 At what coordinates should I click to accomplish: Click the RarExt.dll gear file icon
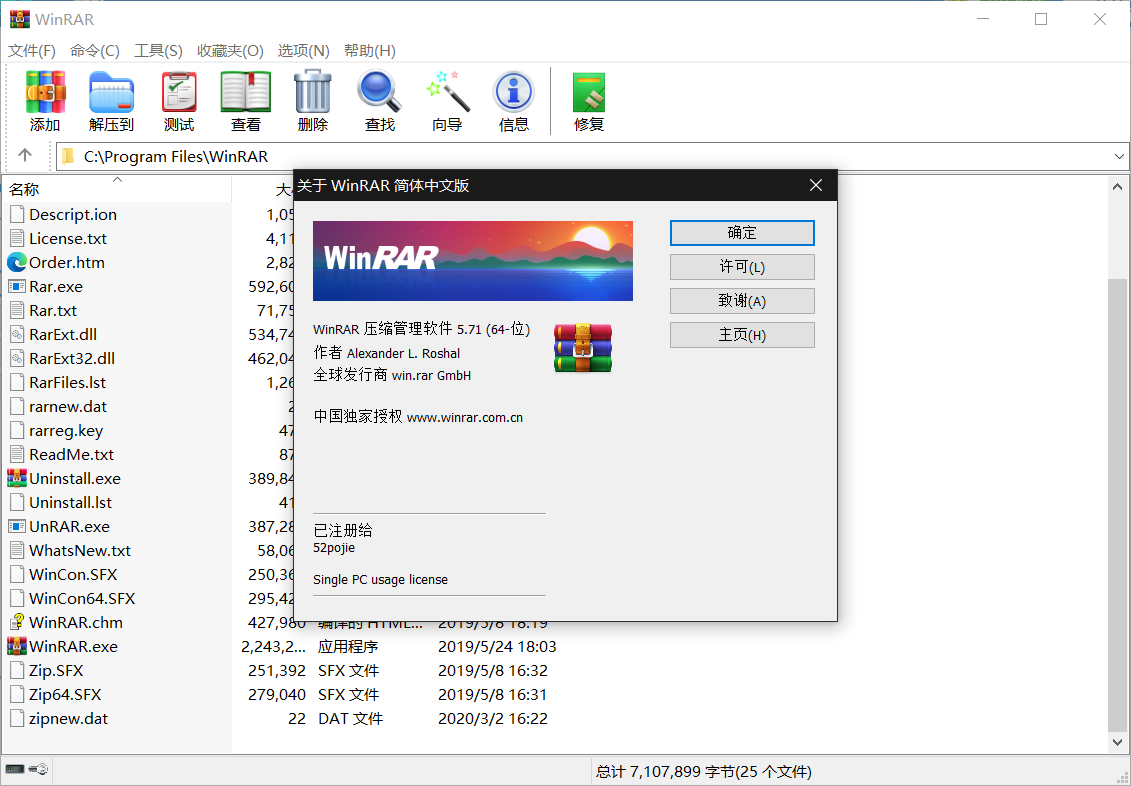(17, 335)
